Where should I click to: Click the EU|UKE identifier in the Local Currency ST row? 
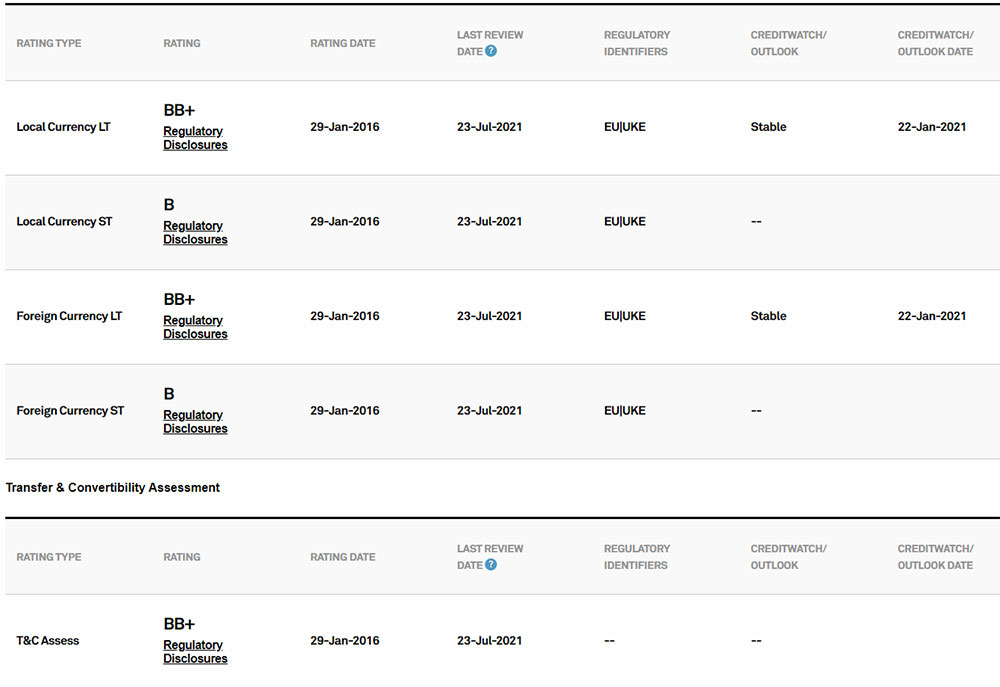point(625,222)
